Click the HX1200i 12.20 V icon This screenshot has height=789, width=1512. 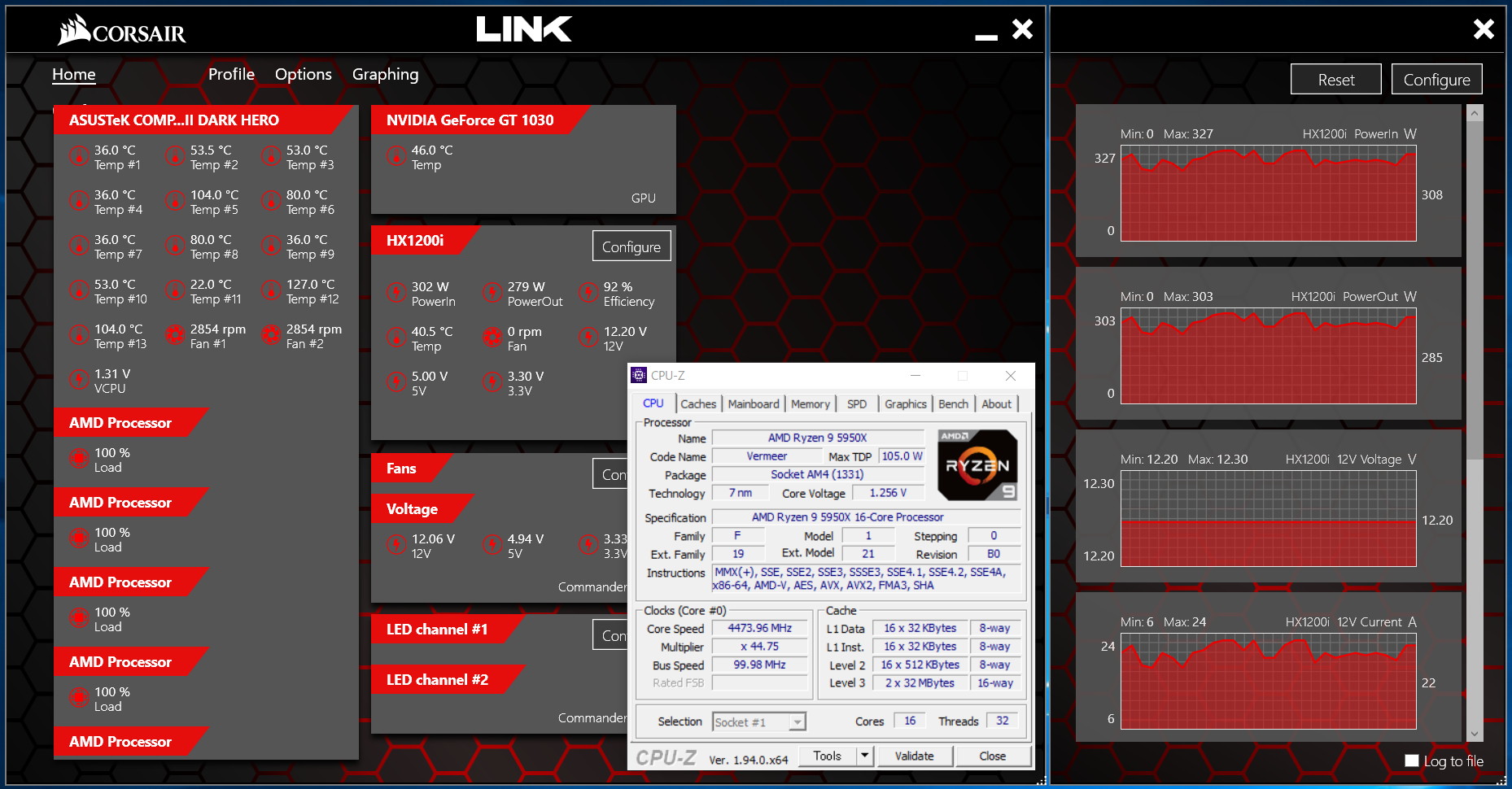click(x=588, y=338)
